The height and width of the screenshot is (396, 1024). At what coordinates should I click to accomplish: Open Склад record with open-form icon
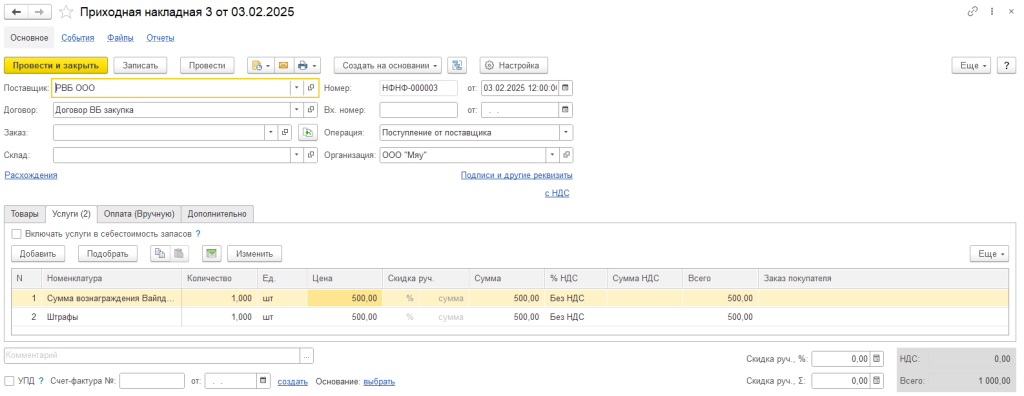pos(312,155)
